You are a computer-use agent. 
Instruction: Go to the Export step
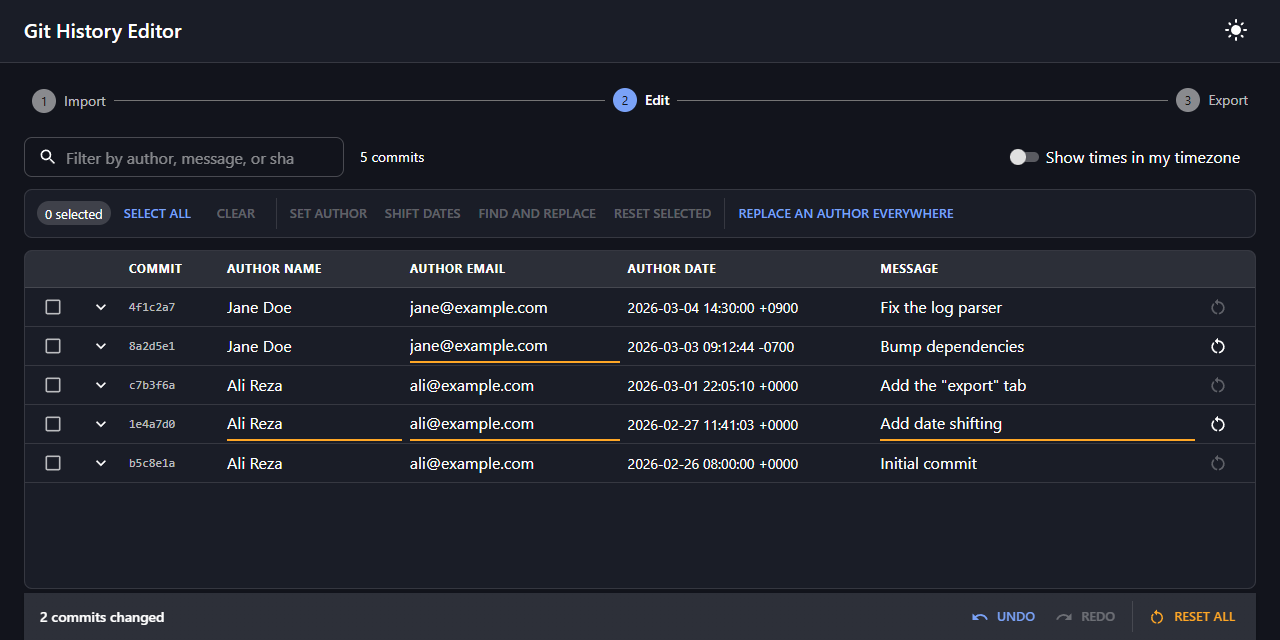[1212, 100]
